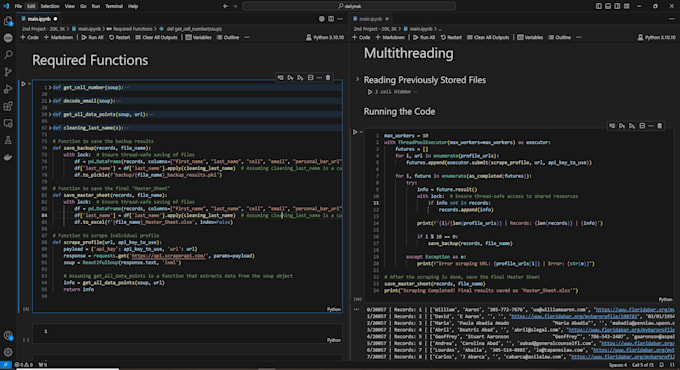The image size is (680, 370).
Task: Toggle Outline in right notebook toolbar
Action: pyautogui.click(x=560, y=38)
